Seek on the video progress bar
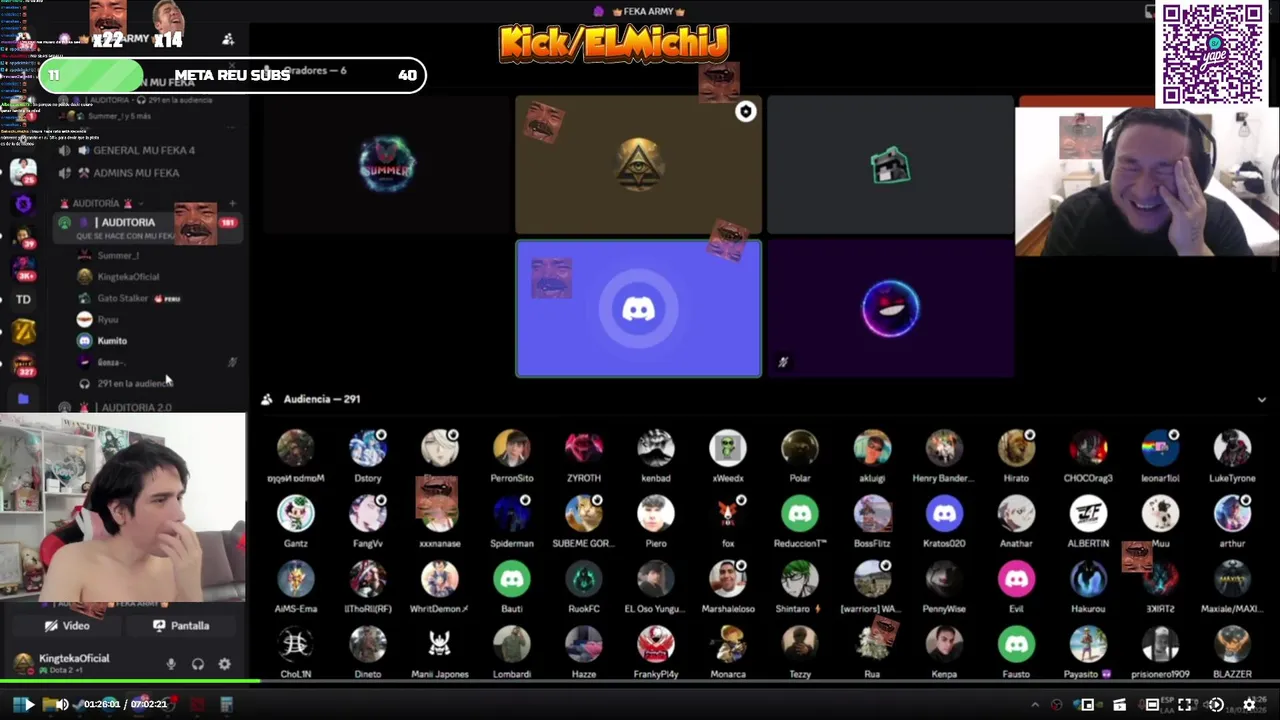The height and width of the screenshot is (720, 1280). [640, 682]
